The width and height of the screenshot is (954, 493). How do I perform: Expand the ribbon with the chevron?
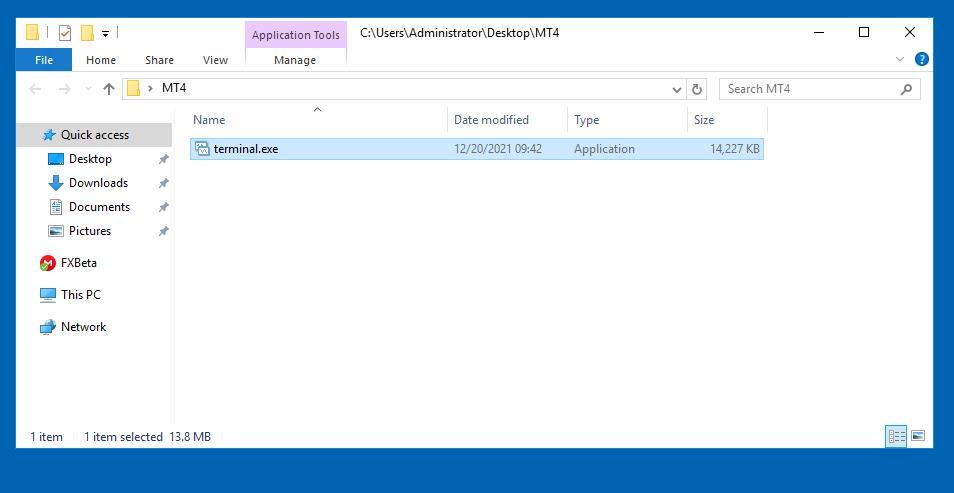pos(900,59)
